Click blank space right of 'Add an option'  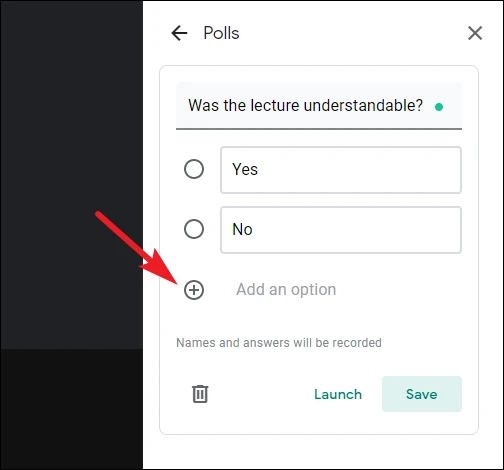(400, 290)
